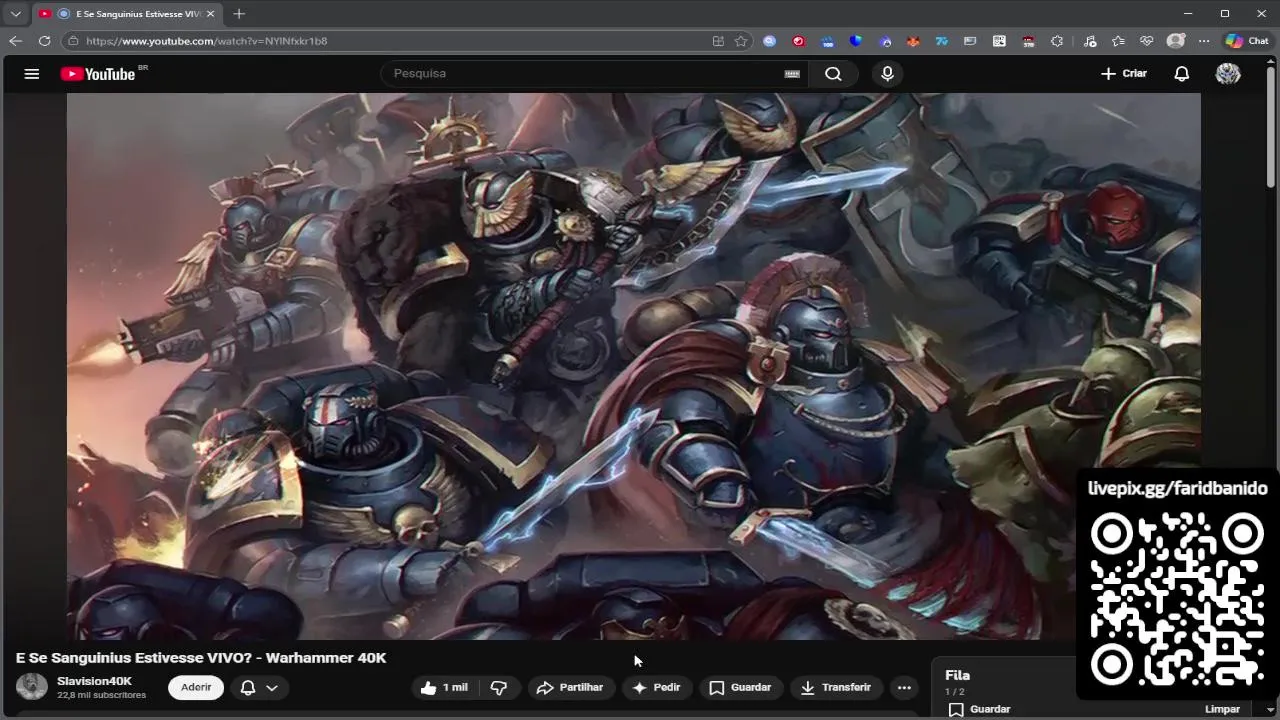
Task: Start voice search with the microphone
Action: [887, 74]
